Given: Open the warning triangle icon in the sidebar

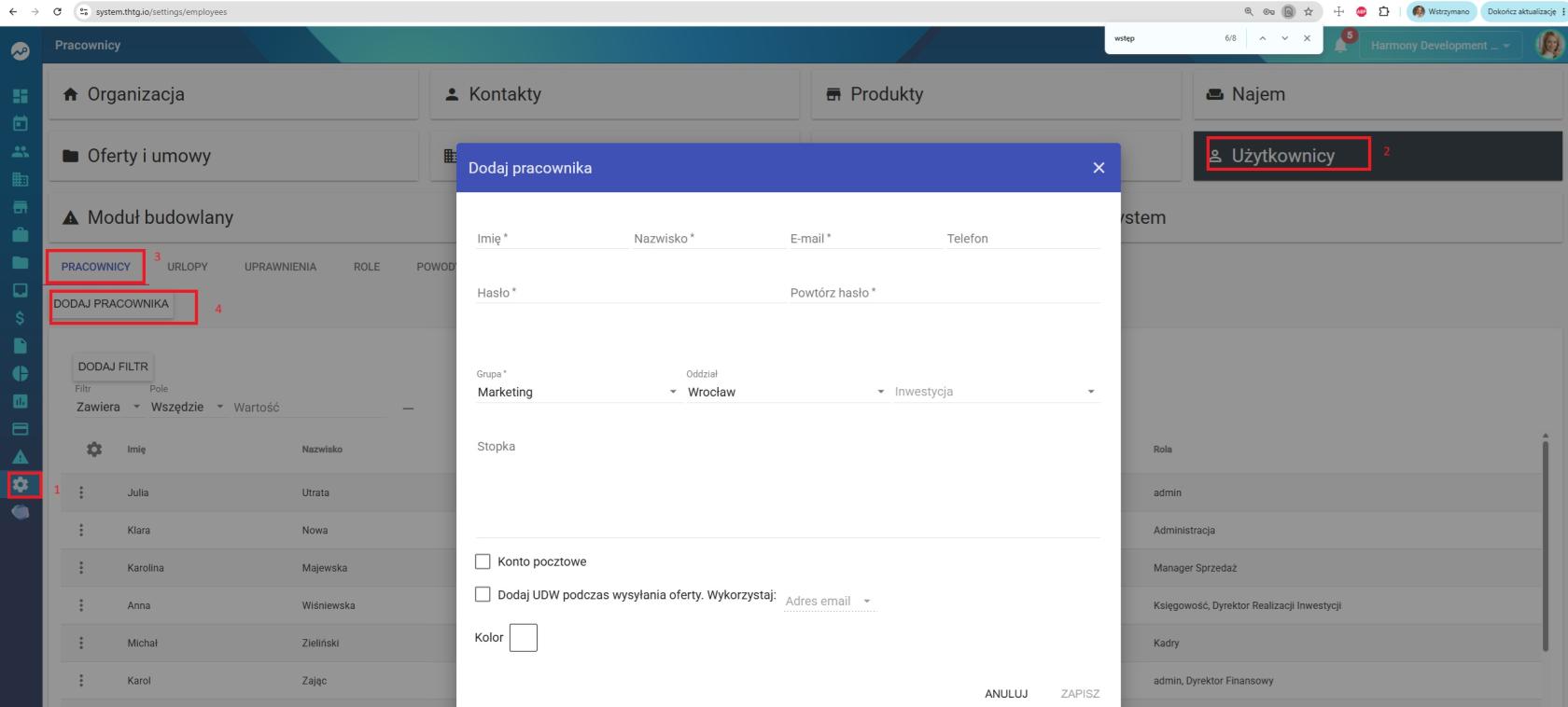Looking at the screenshot, I should pyautogui.click(x=20, y=457).
